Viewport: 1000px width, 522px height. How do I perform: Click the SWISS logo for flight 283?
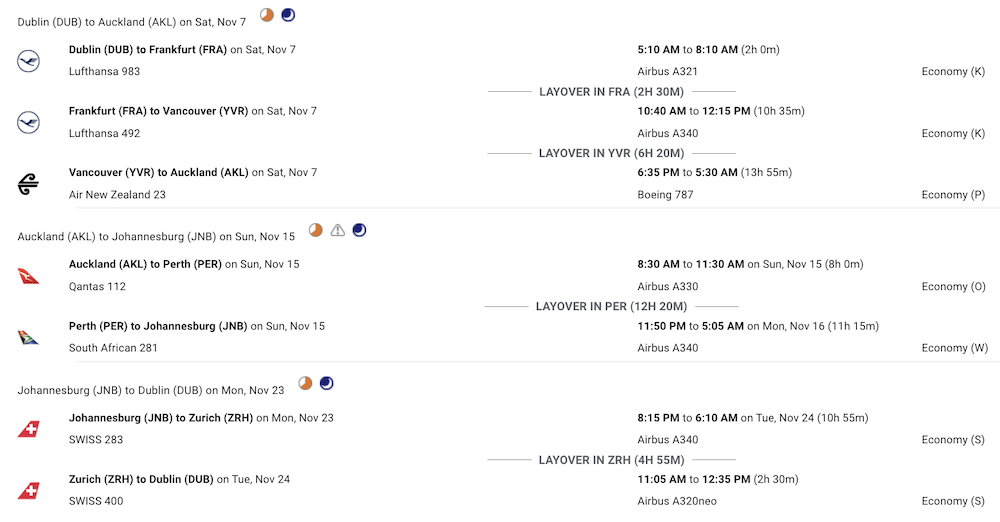pos(28,429)
